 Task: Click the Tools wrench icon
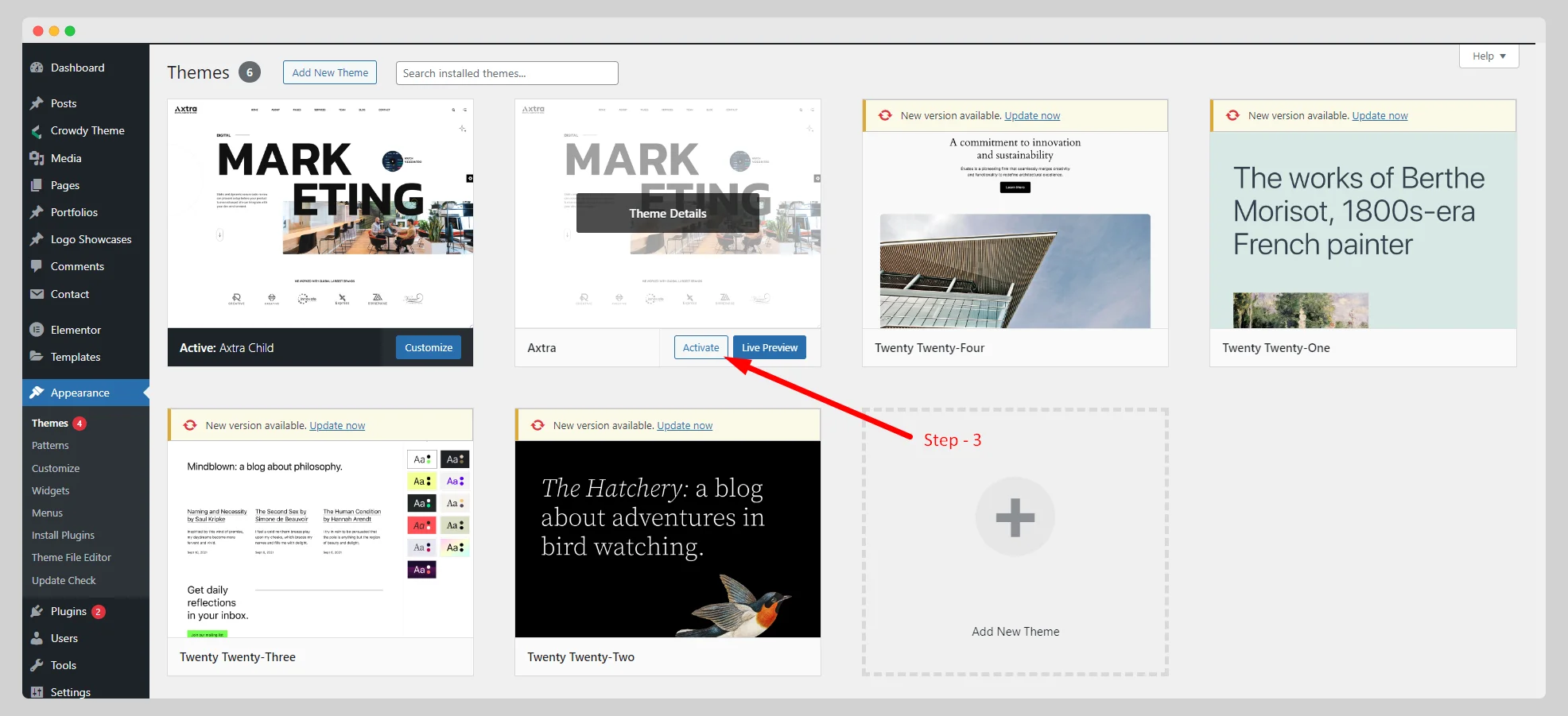(37, 665)
